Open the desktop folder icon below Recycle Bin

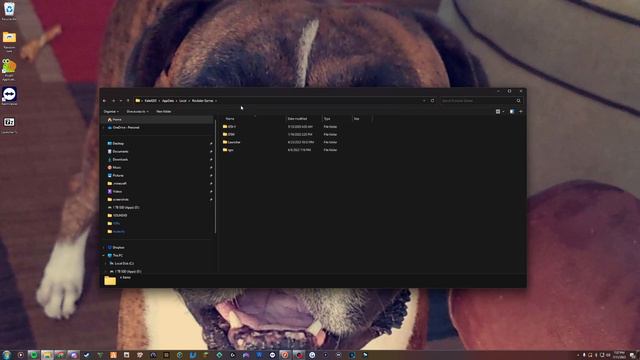point(9,42)
